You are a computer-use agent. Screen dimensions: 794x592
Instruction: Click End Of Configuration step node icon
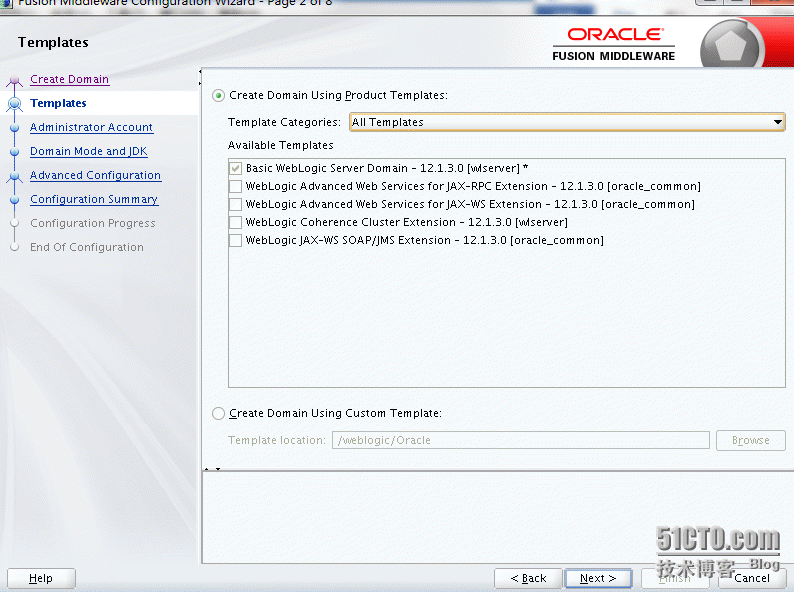click(15, 247)
